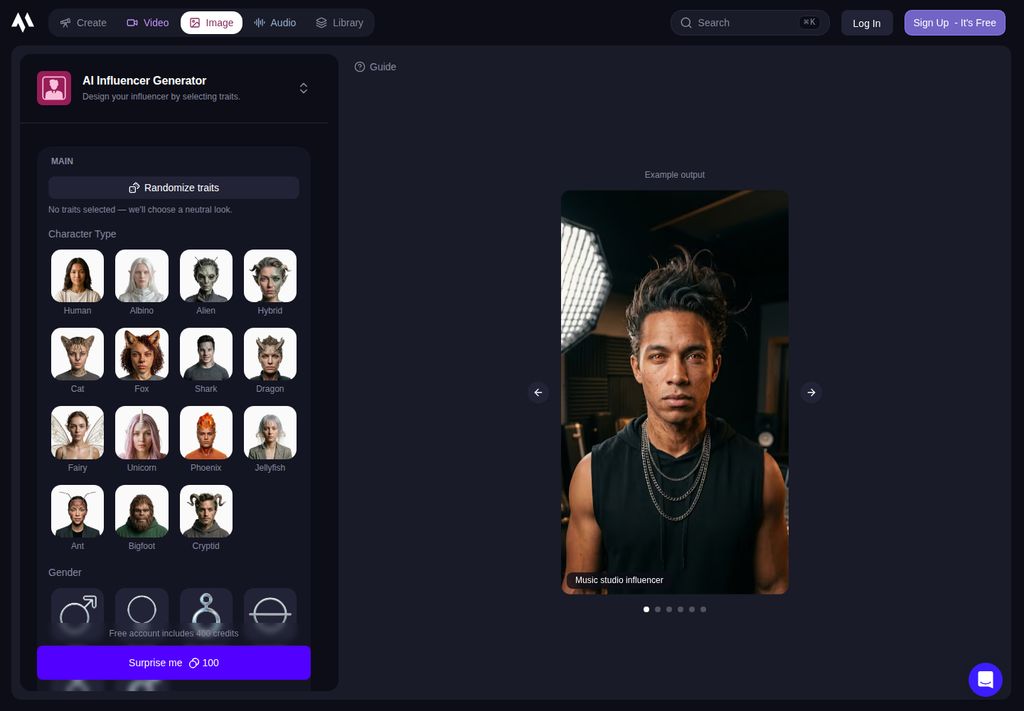The height and width of the screenshot is (711, 1024).
Task: Choose the male gender symbol
Action: 77,612
